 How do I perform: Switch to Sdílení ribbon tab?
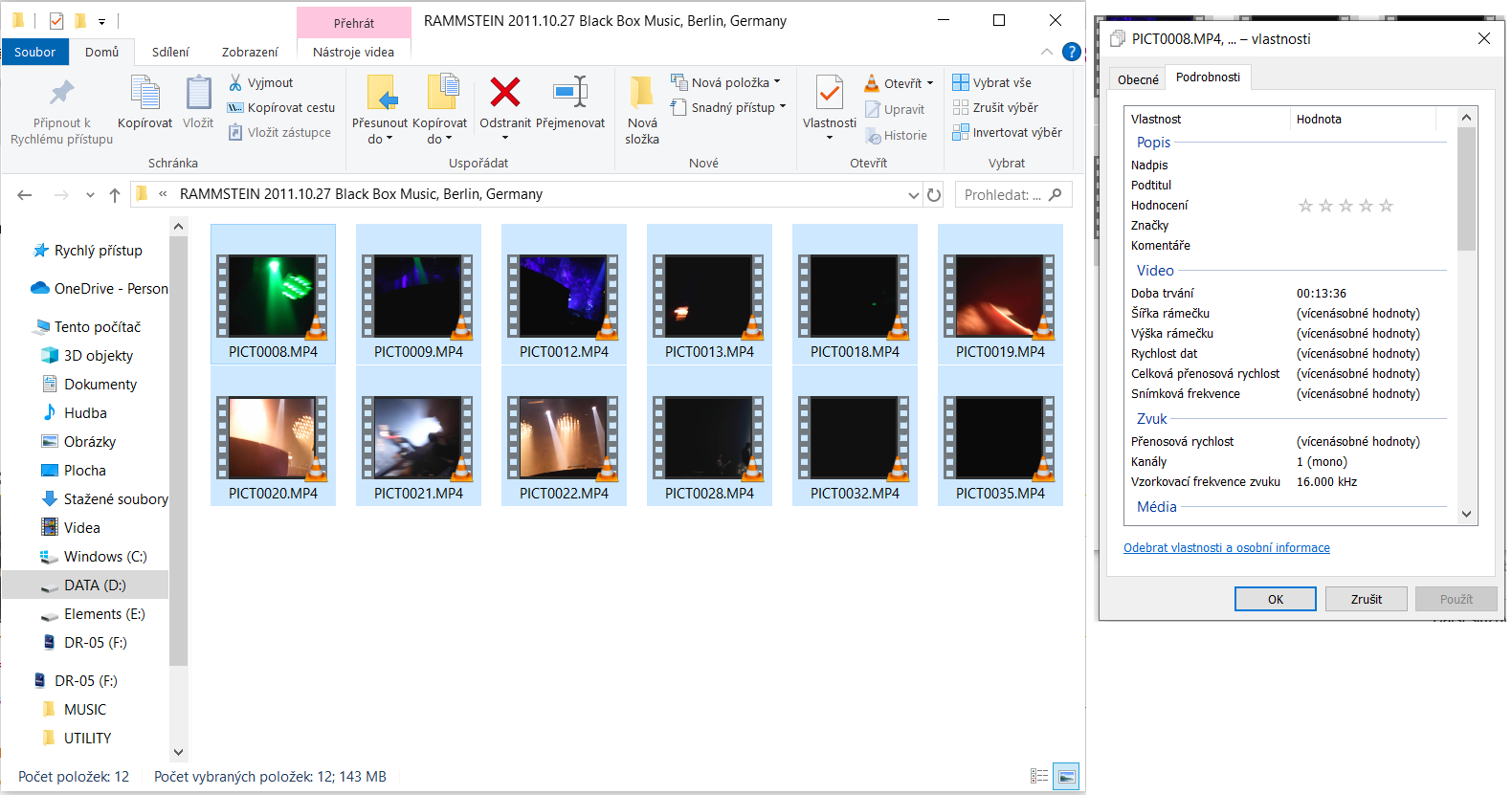click(x=170, y=52)
